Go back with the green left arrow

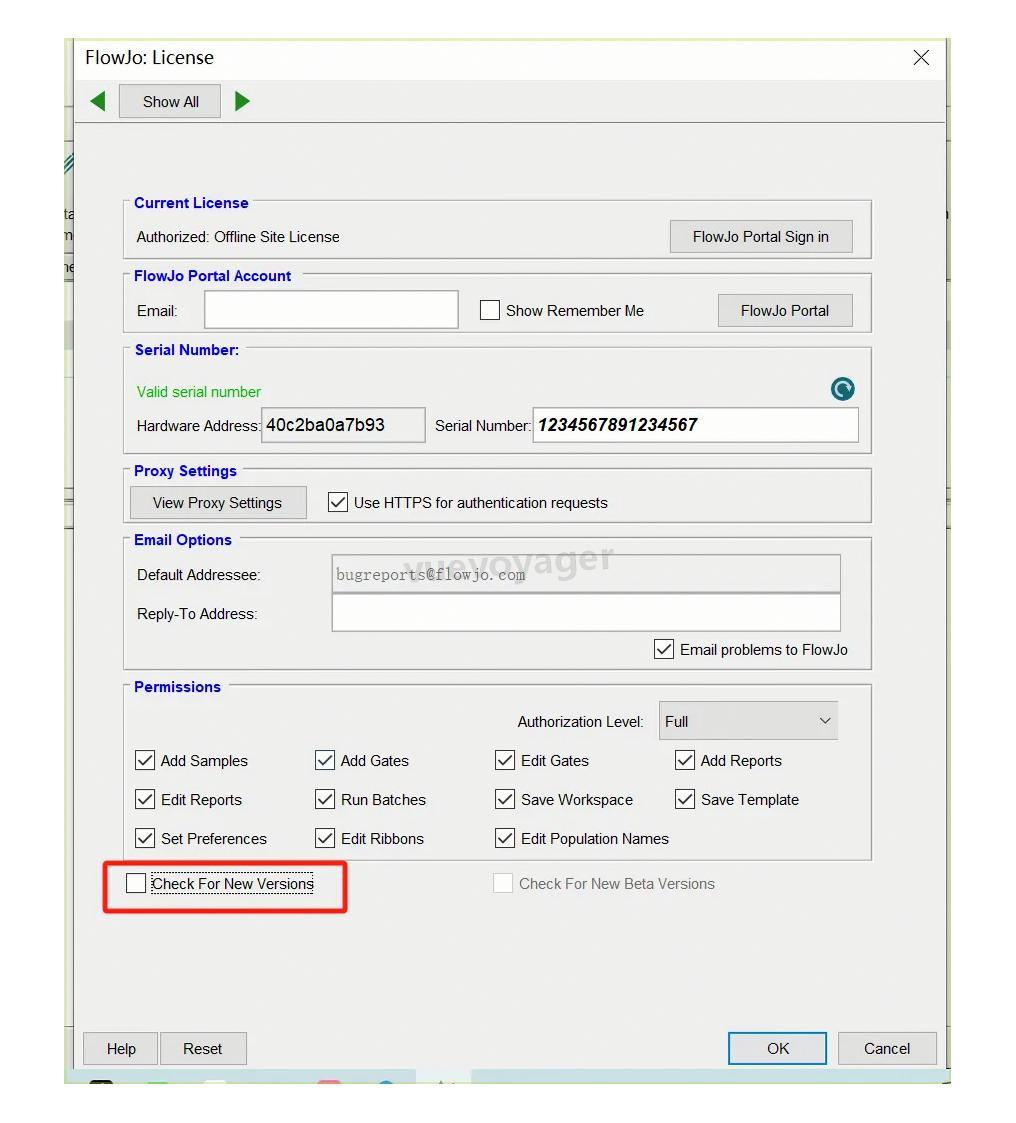click(x=99, y=101)
